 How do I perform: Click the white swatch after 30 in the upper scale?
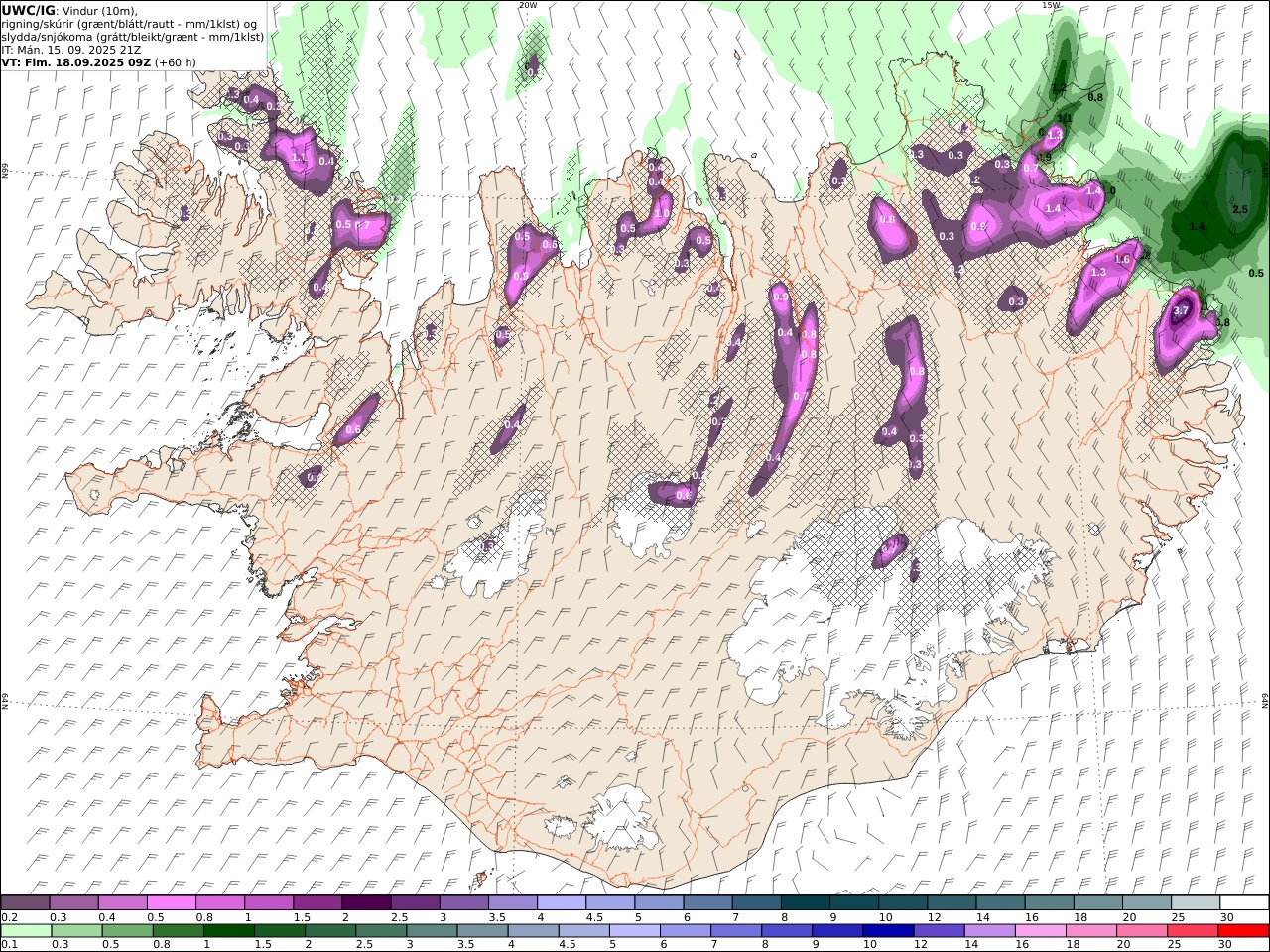(1244, 903)
